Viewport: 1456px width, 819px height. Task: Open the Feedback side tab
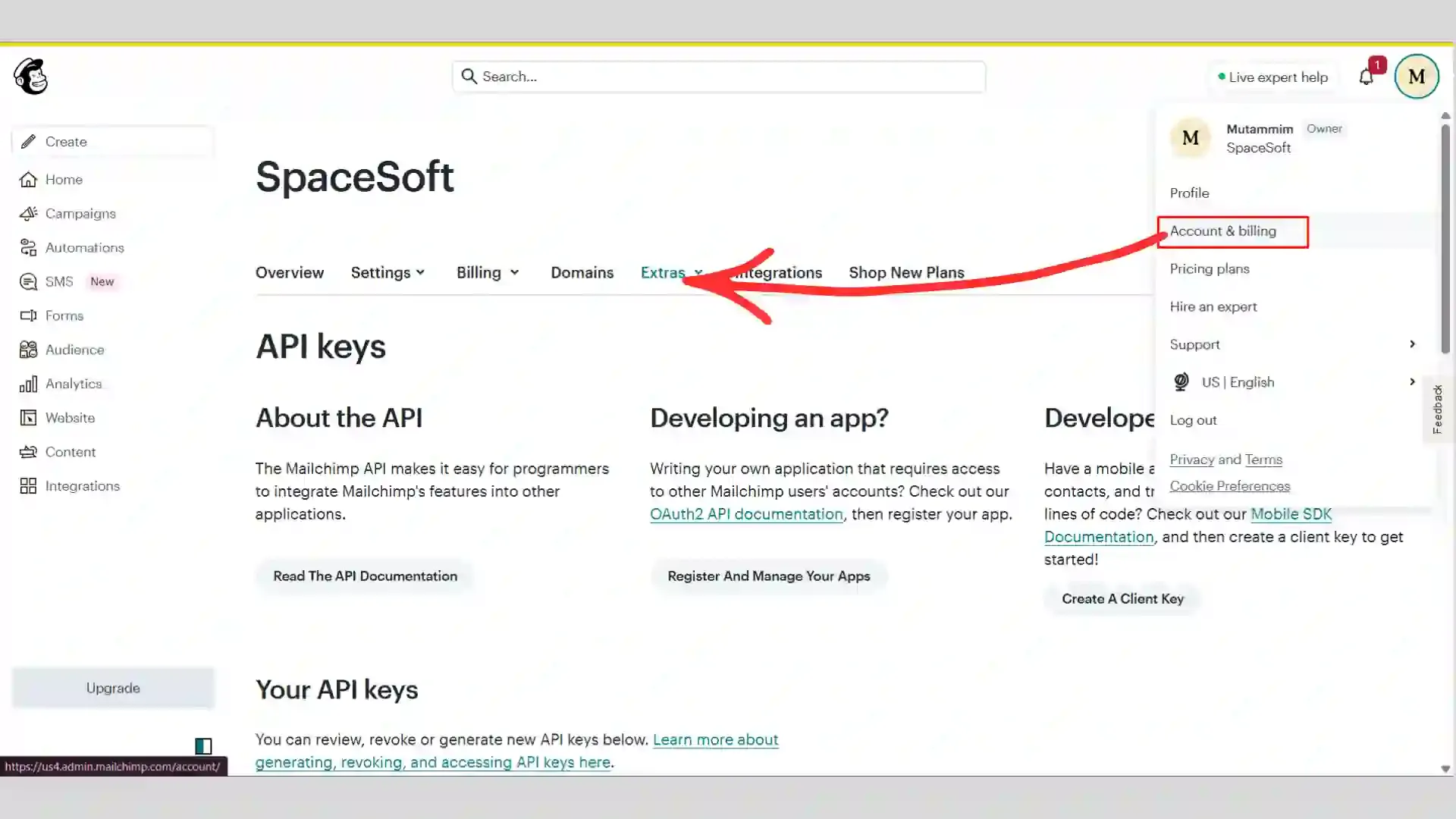coord(1436,409)
